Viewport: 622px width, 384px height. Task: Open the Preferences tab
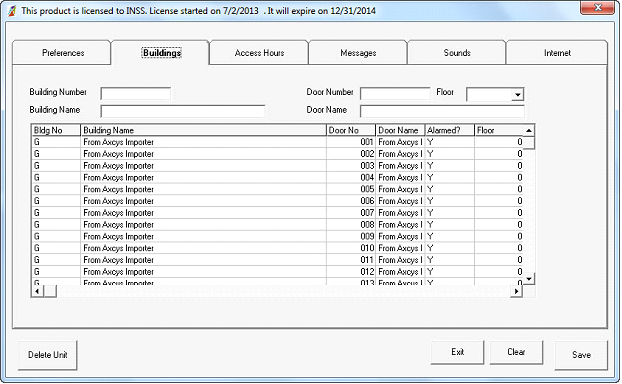click(x=62, y=53)
